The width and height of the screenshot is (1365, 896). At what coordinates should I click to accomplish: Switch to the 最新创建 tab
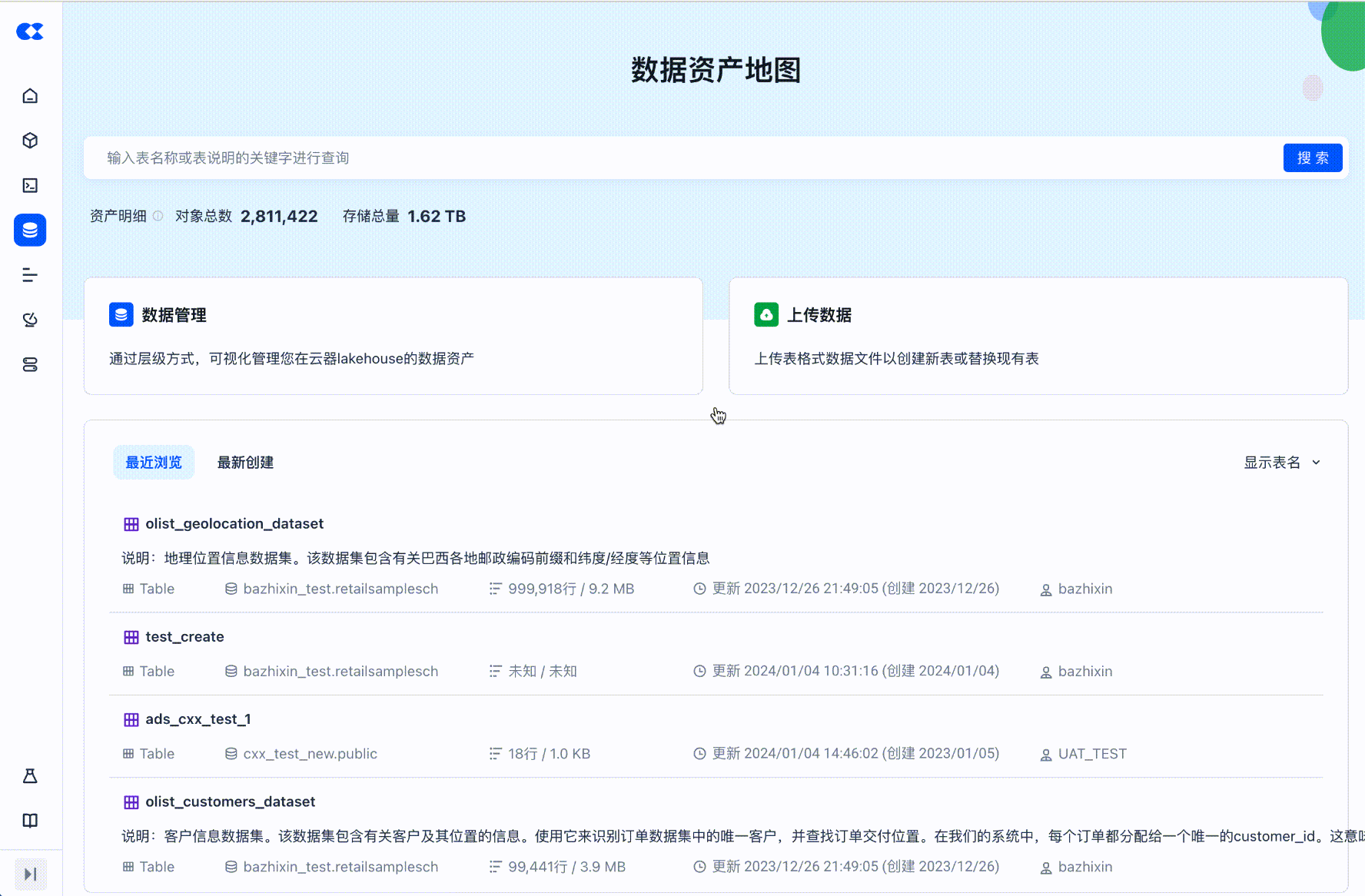pos(245,463)
